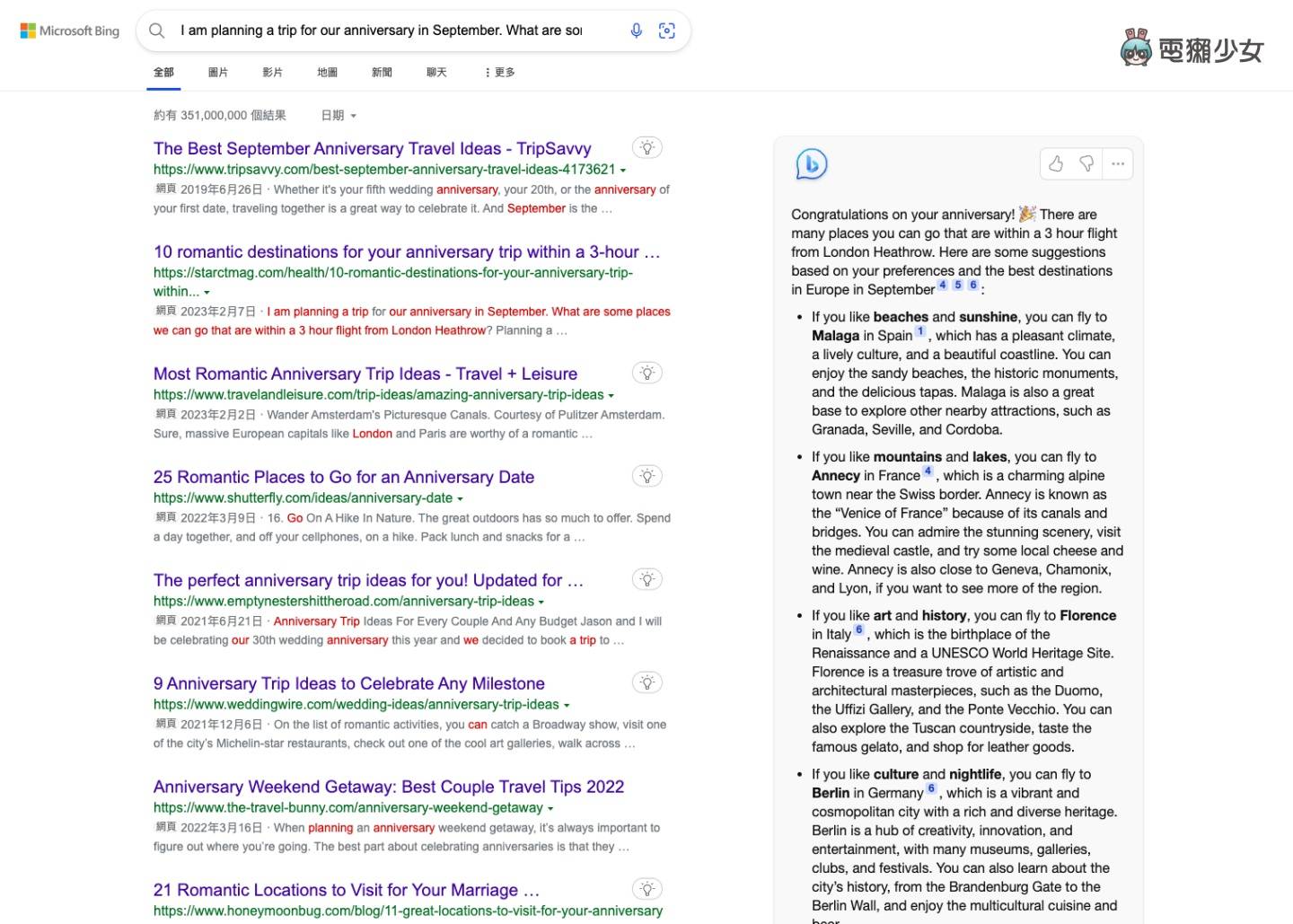Click the microphone voice search icon
Viewport: 1293px width, 924px height.
636,30
